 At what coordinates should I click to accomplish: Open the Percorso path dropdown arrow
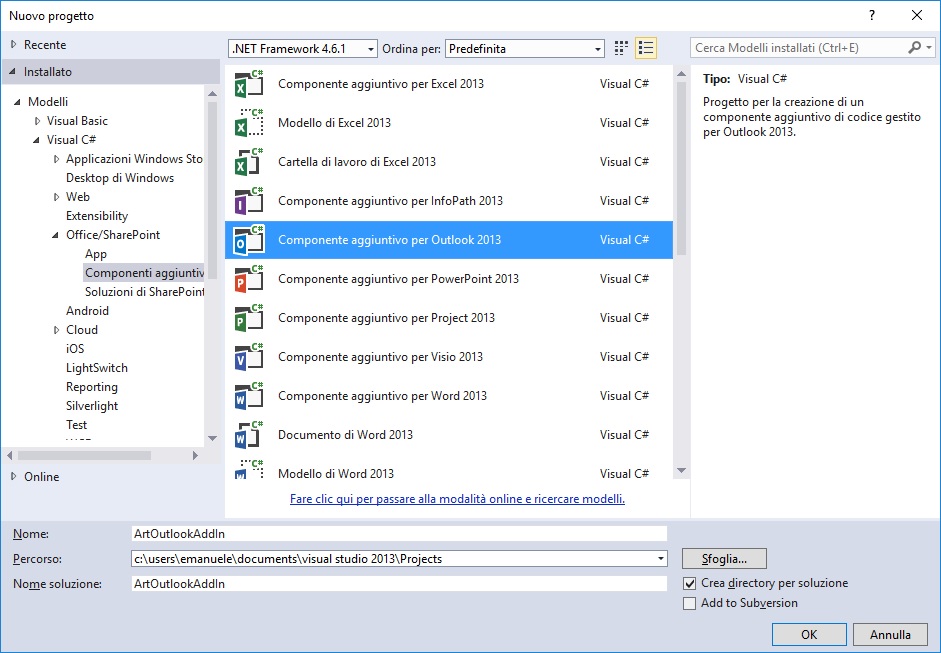(660, 559)
